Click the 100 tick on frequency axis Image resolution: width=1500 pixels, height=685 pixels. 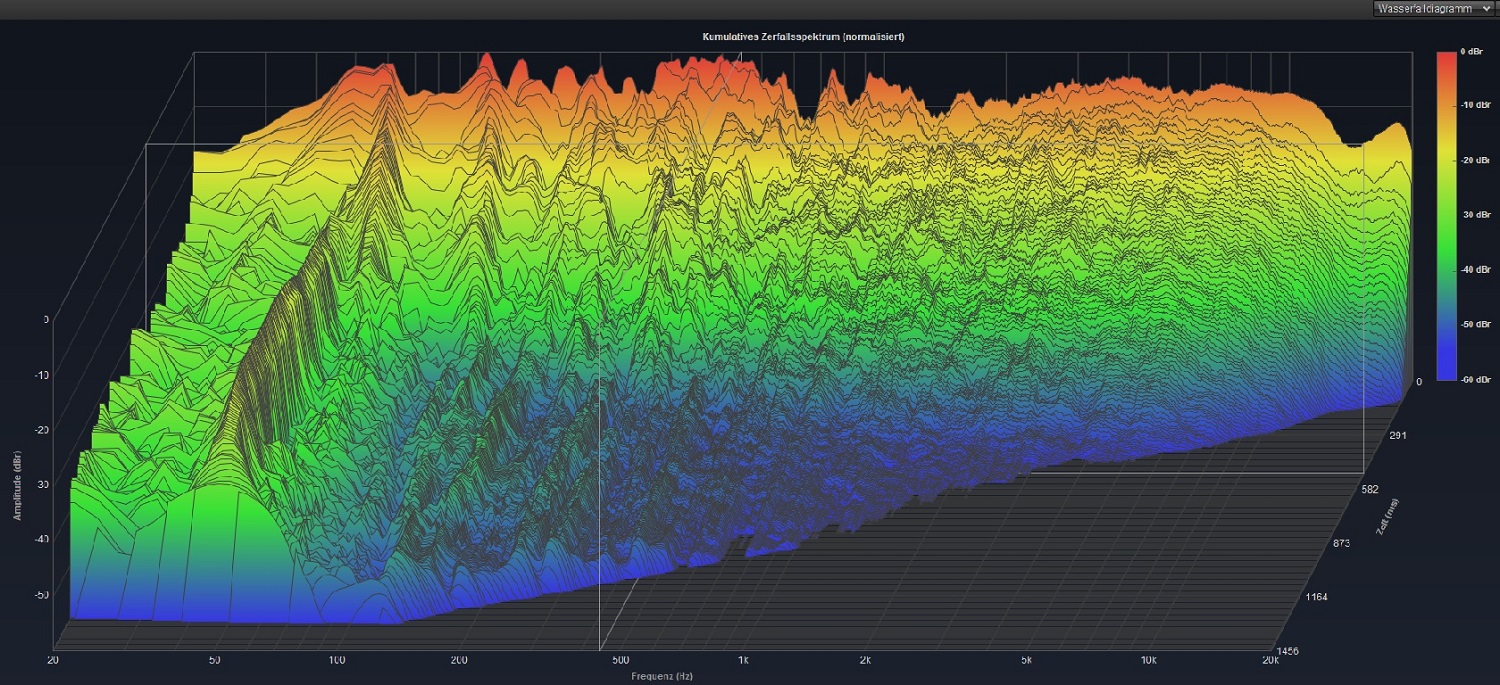pyautogui.click(x=336, y=661)
